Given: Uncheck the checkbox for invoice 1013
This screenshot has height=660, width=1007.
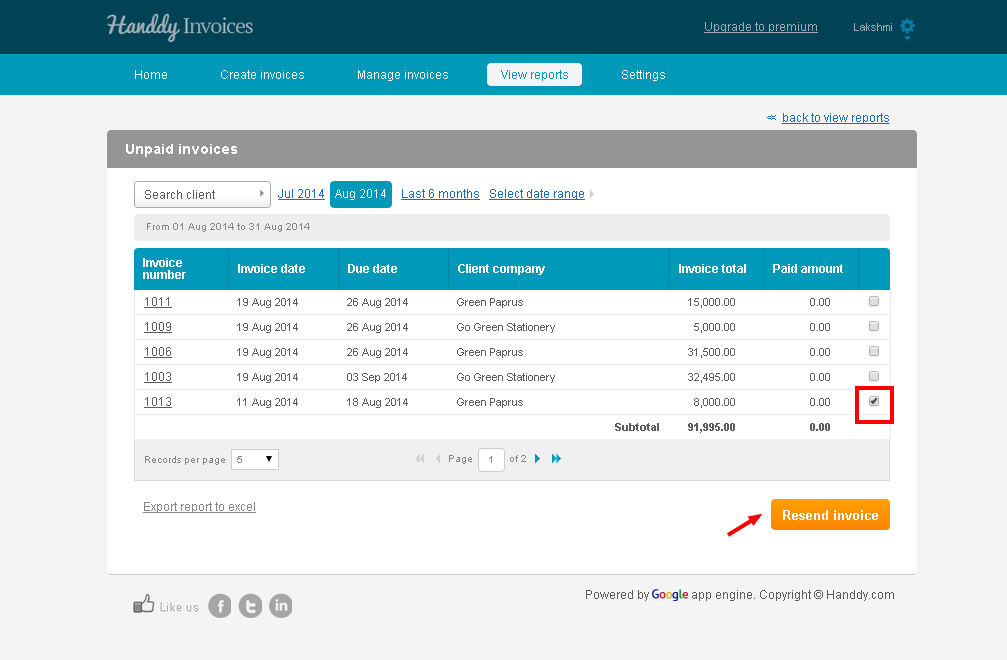Looking at the screenshot, I should point(874,401).
